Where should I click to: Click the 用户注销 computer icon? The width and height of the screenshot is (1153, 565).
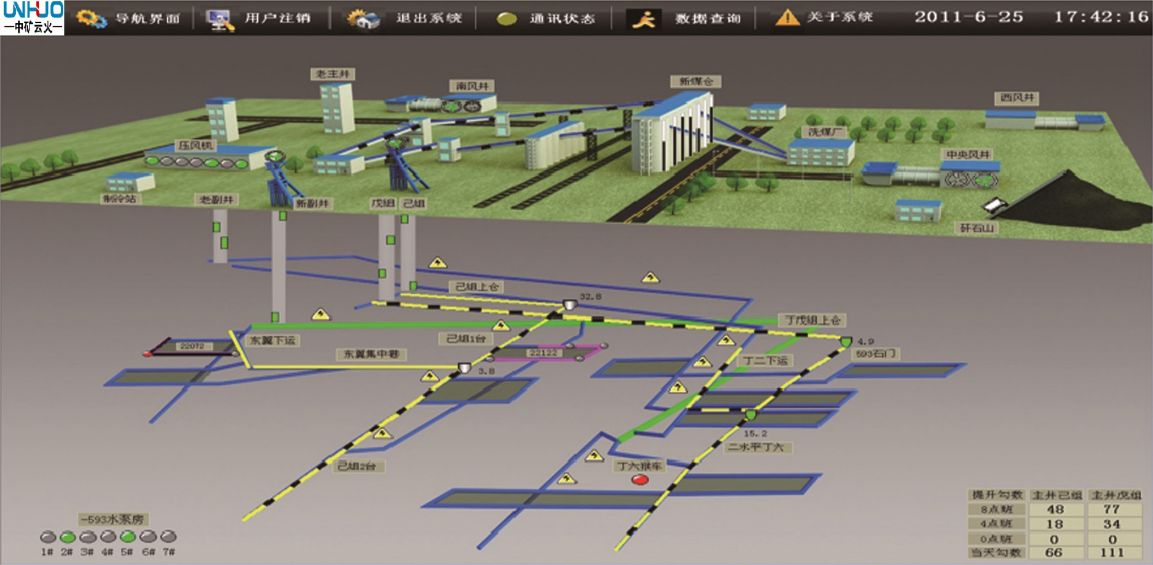(220, 18)
